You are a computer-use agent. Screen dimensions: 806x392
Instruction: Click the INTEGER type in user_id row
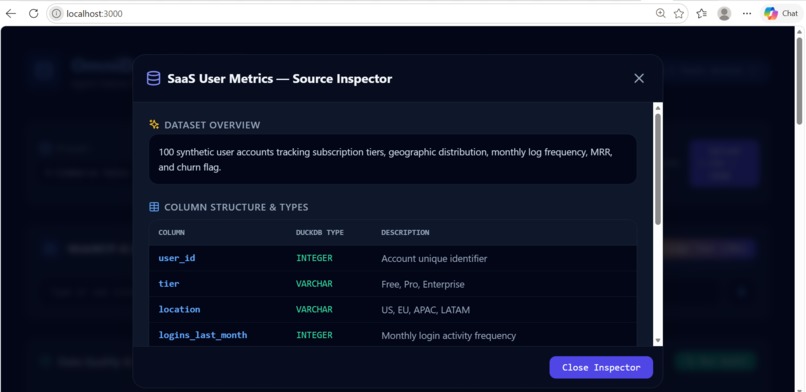point(314,258)
